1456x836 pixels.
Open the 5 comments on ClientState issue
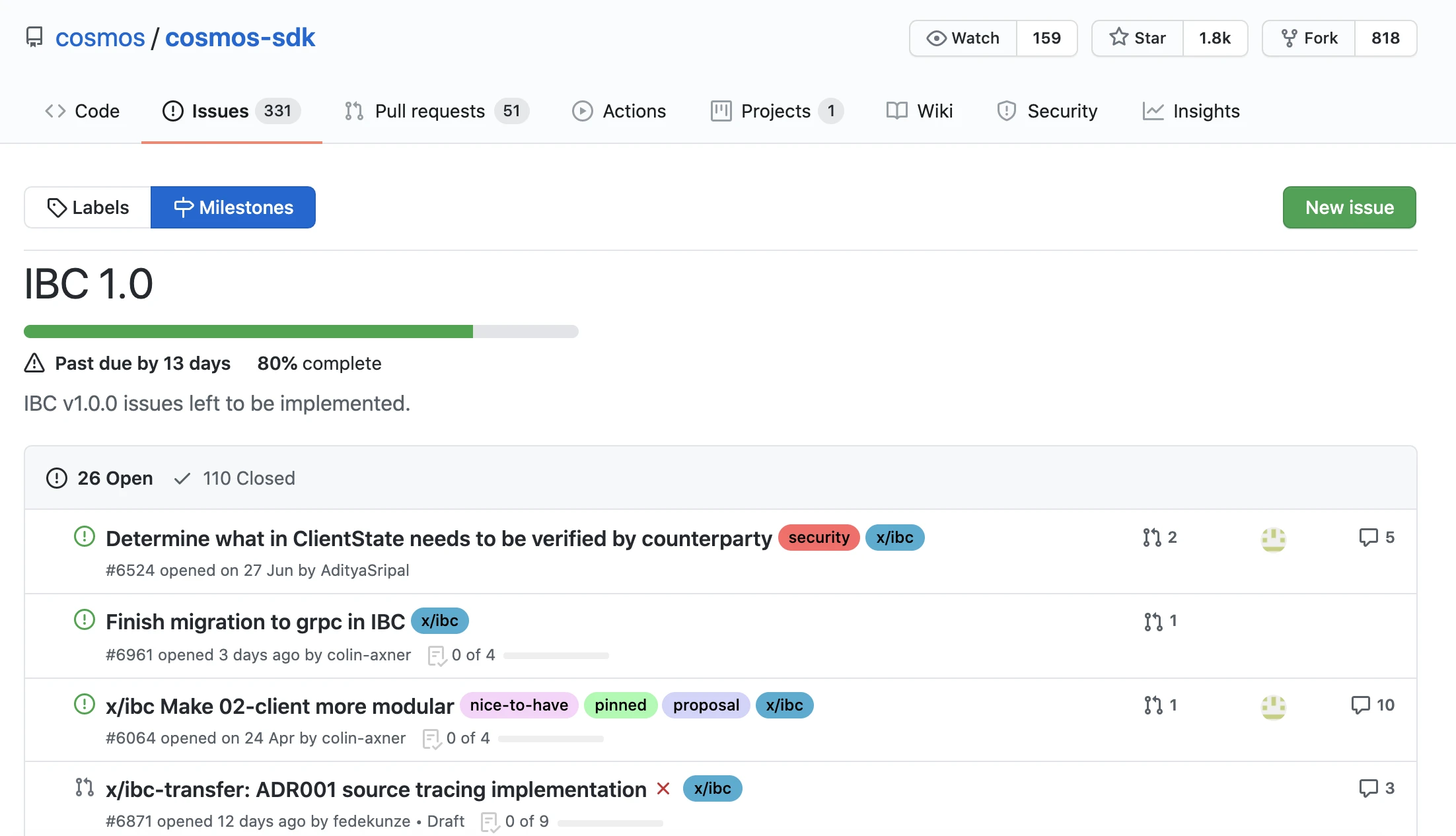tap(1377, 538)
